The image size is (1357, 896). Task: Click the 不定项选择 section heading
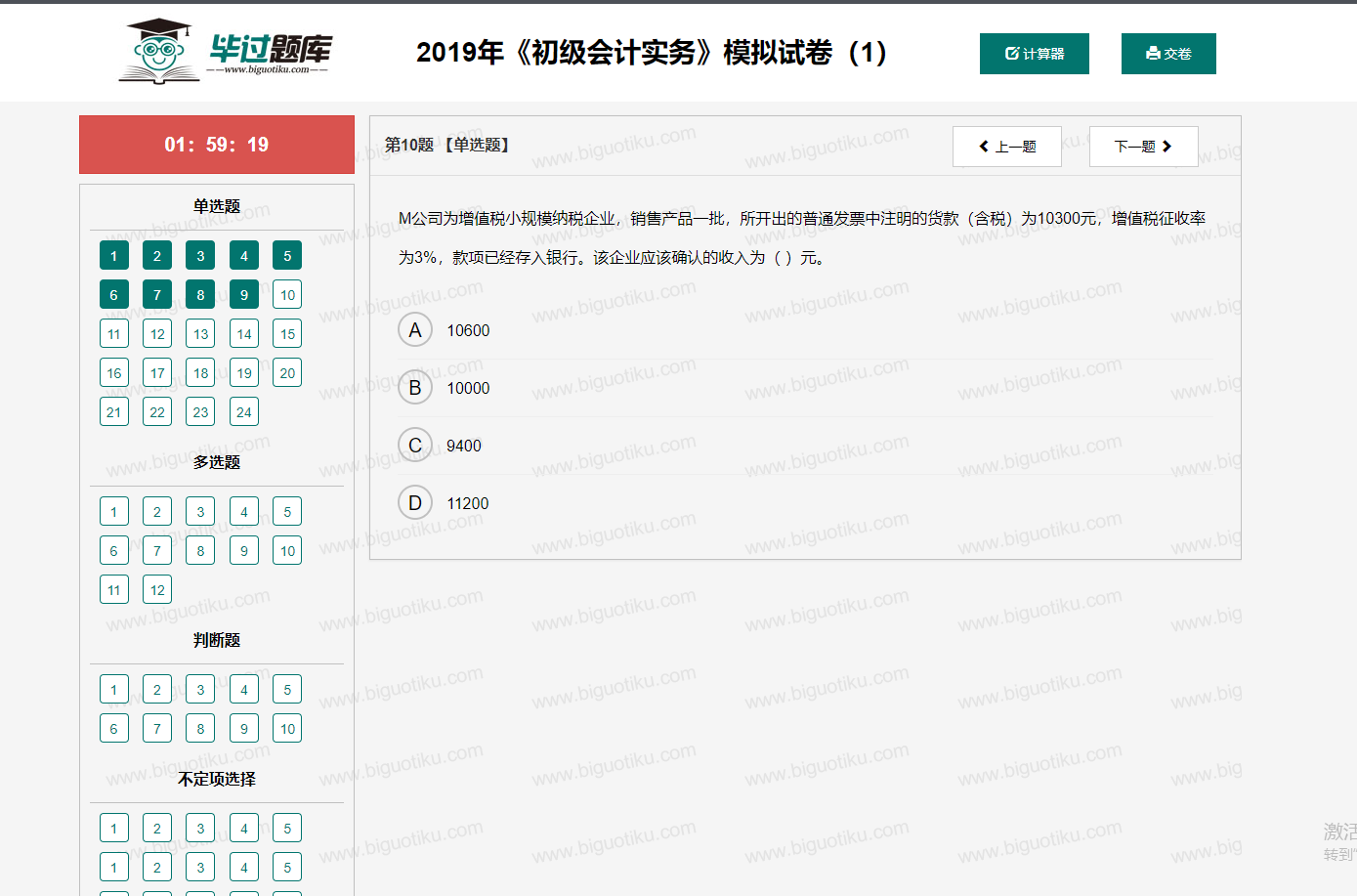(x=217, y=779)
